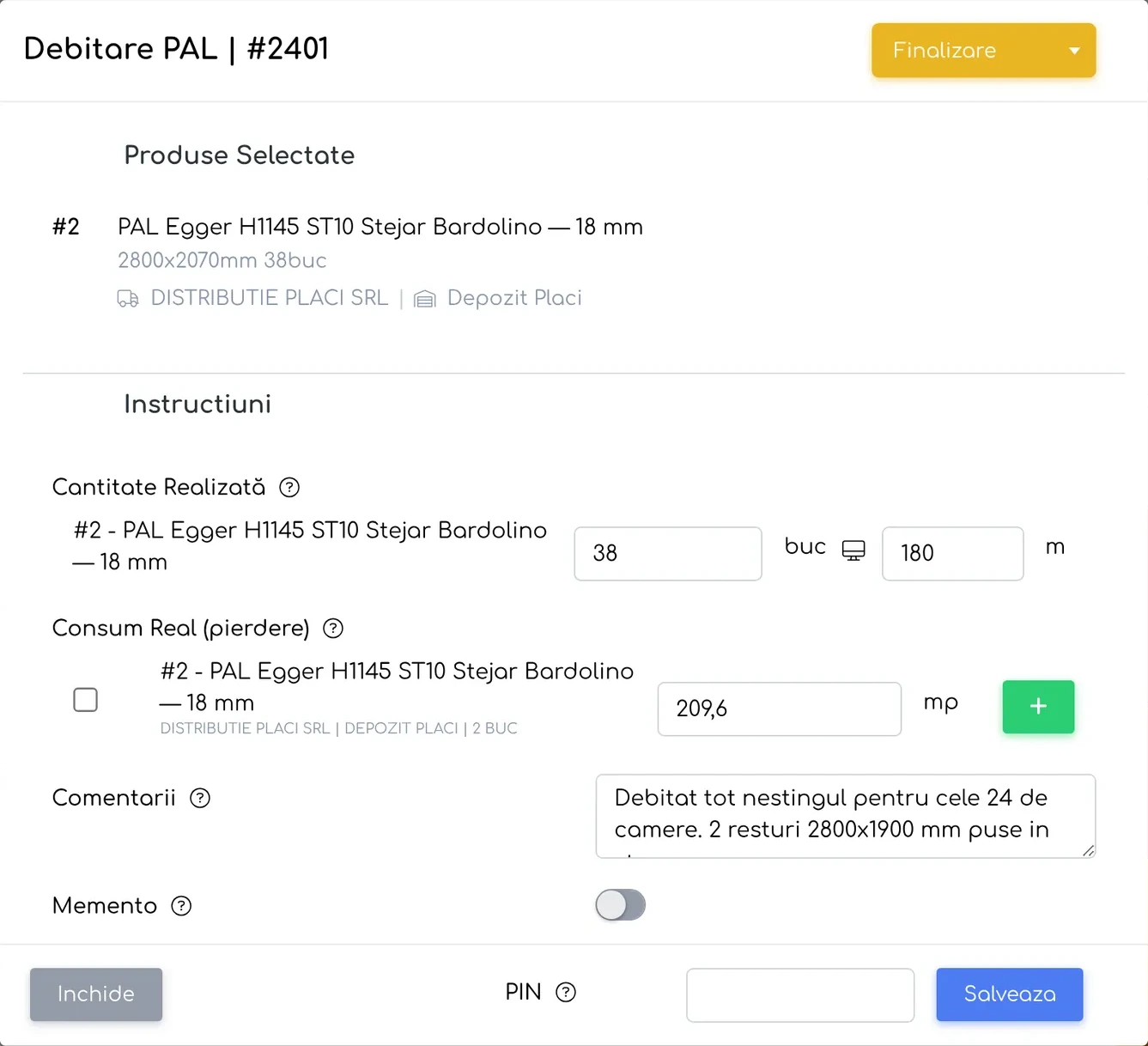Click the mp unit label
Viewport: 1148px width, 1046px height.
pyautogui.click(x=941, y=703)
